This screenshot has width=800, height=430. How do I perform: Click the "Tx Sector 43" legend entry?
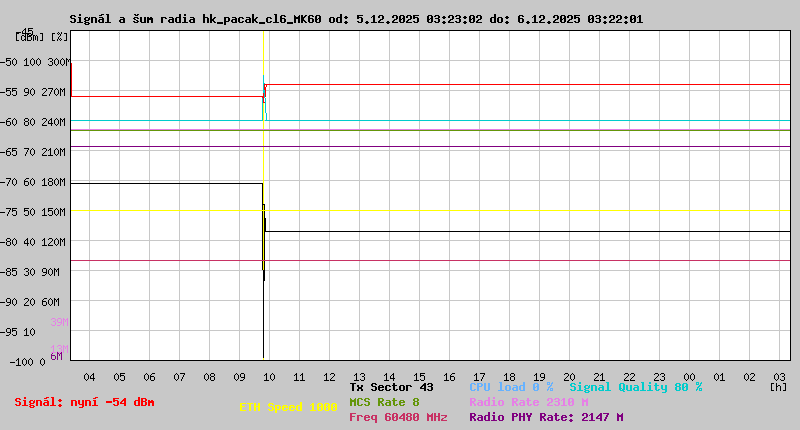tap(391, 387)
